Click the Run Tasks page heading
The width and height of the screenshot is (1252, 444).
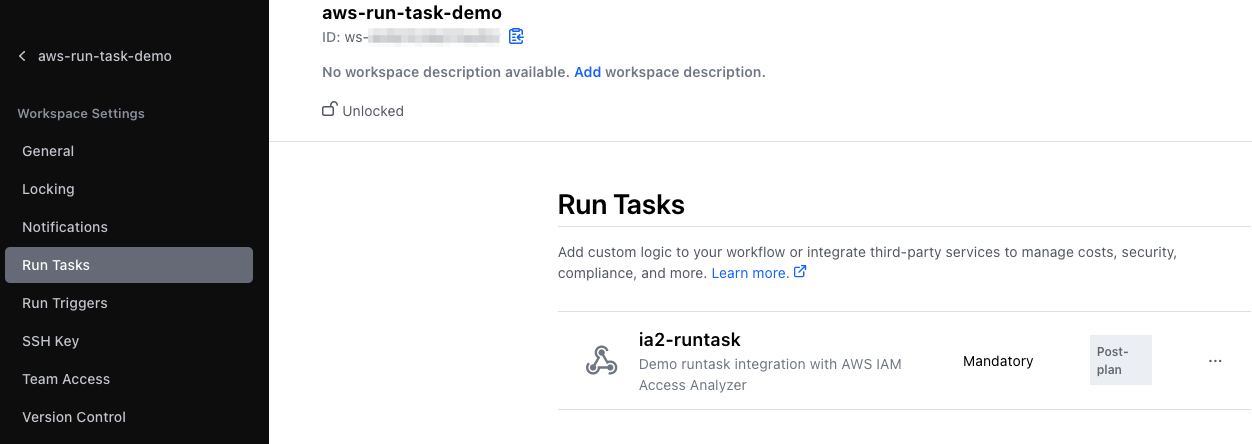click(621, 205)
